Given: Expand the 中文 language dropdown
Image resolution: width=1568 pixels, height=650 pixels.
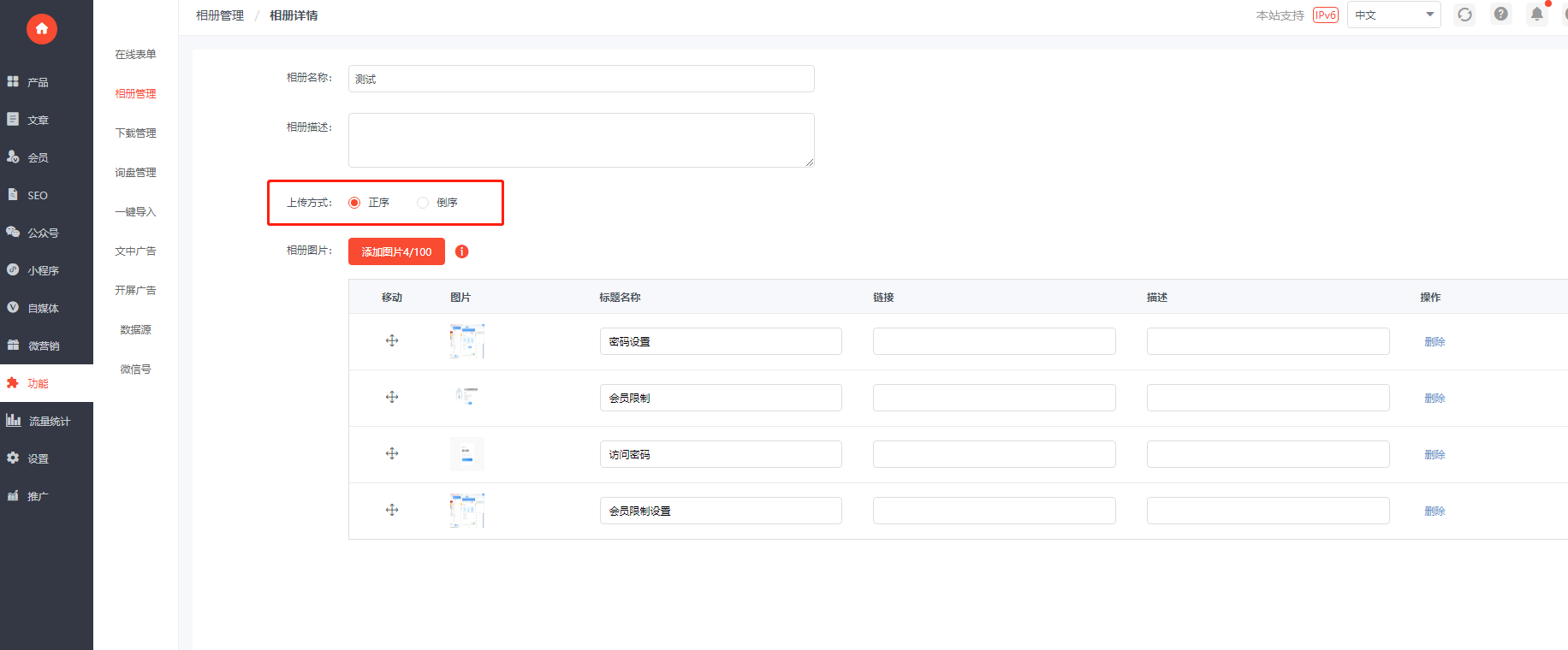Looking at the screenshot, I should pyautogui.click(x=1394, y=15).
